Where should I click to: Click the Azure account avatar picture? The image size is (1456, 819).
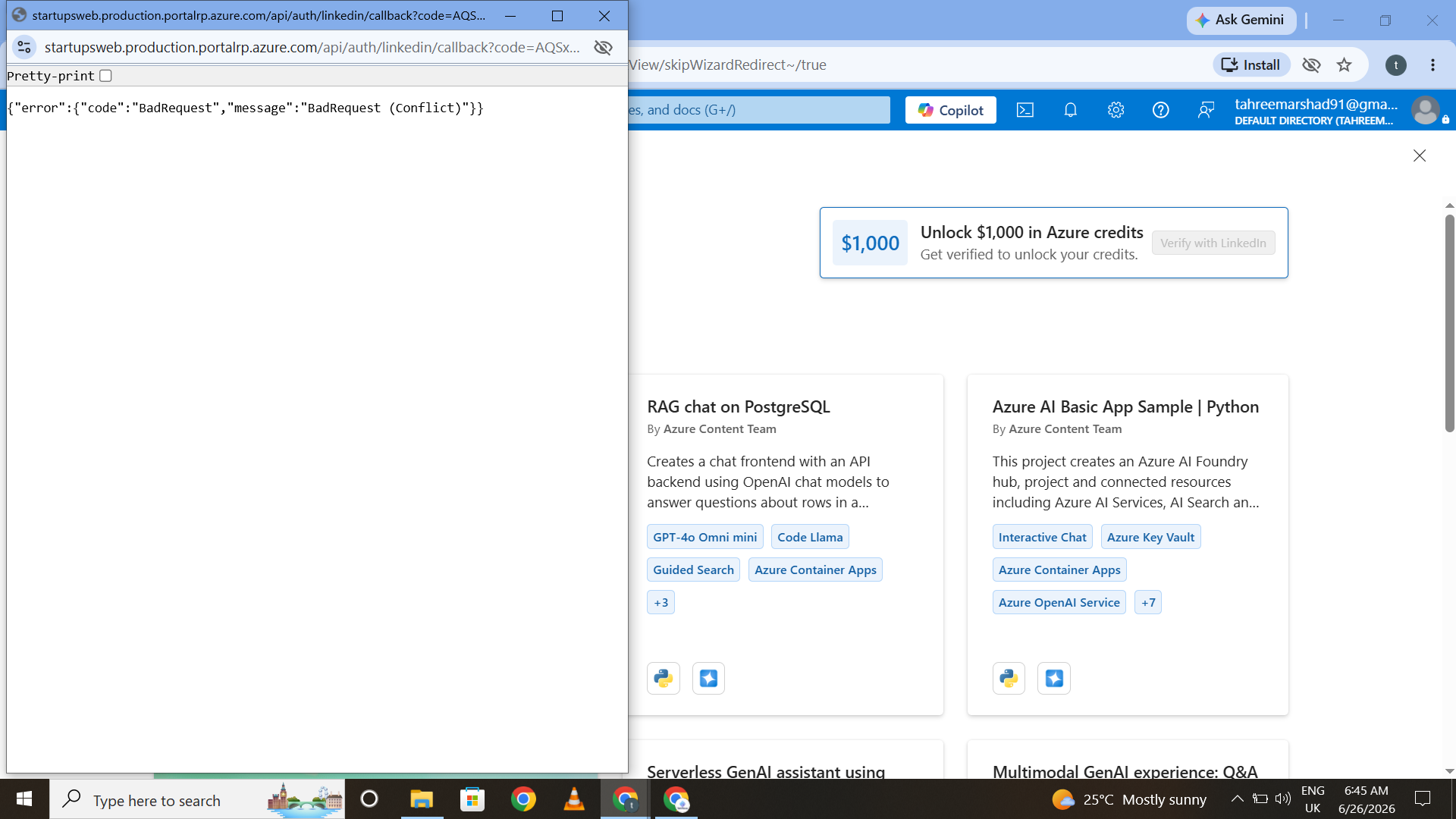click(x=1426, y=111)
